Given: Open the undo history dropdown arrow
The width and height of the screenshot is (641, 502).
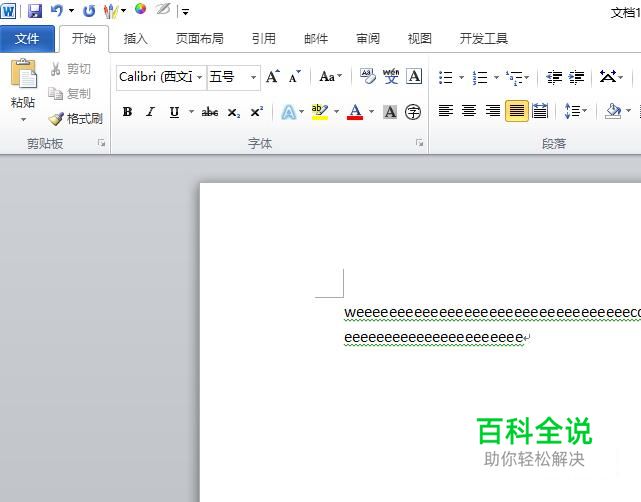Looking at the screenshot, I should pyautogui.click(x=71, y=11).
